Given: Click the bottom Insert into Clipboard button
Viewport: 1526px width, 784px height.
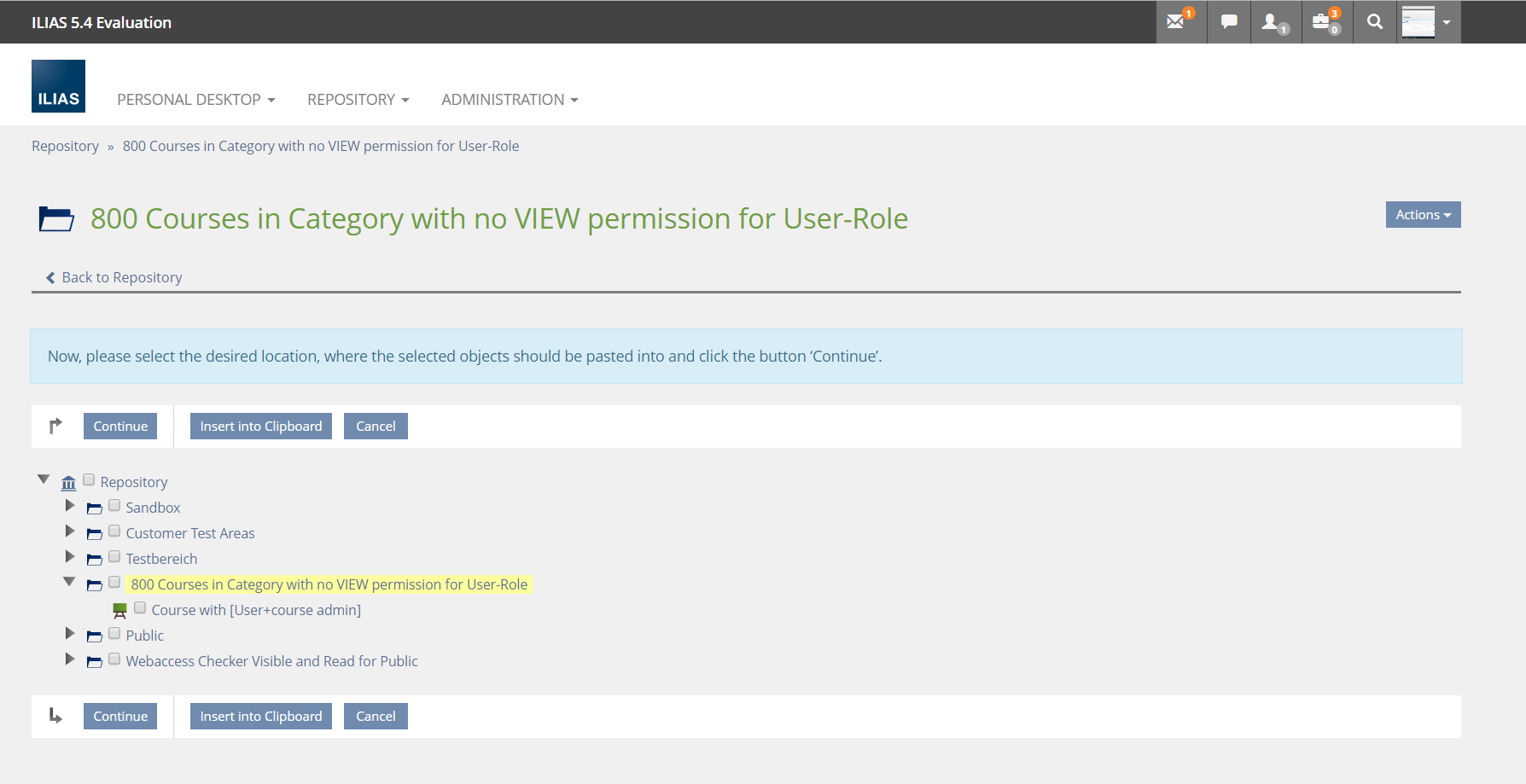Looking at the screenshot, I should point(260,717).
